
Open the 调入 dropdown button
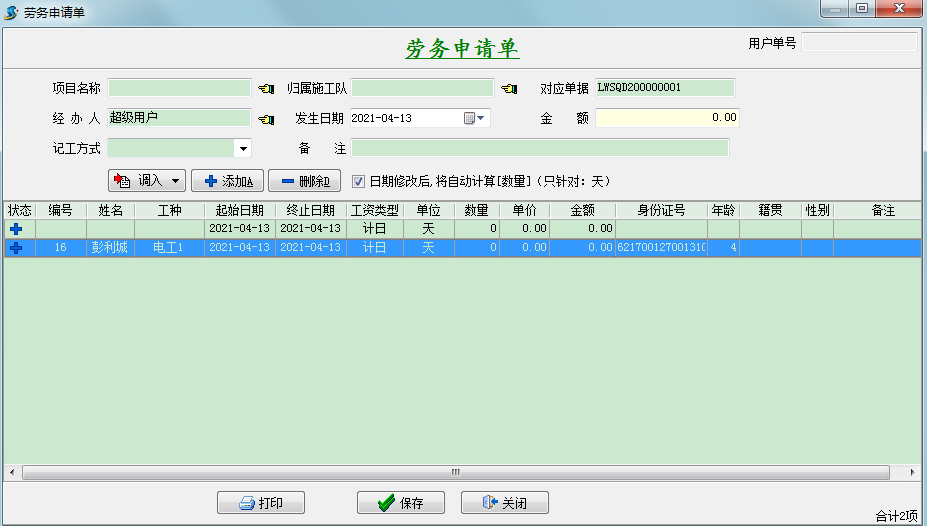point(147,181)
